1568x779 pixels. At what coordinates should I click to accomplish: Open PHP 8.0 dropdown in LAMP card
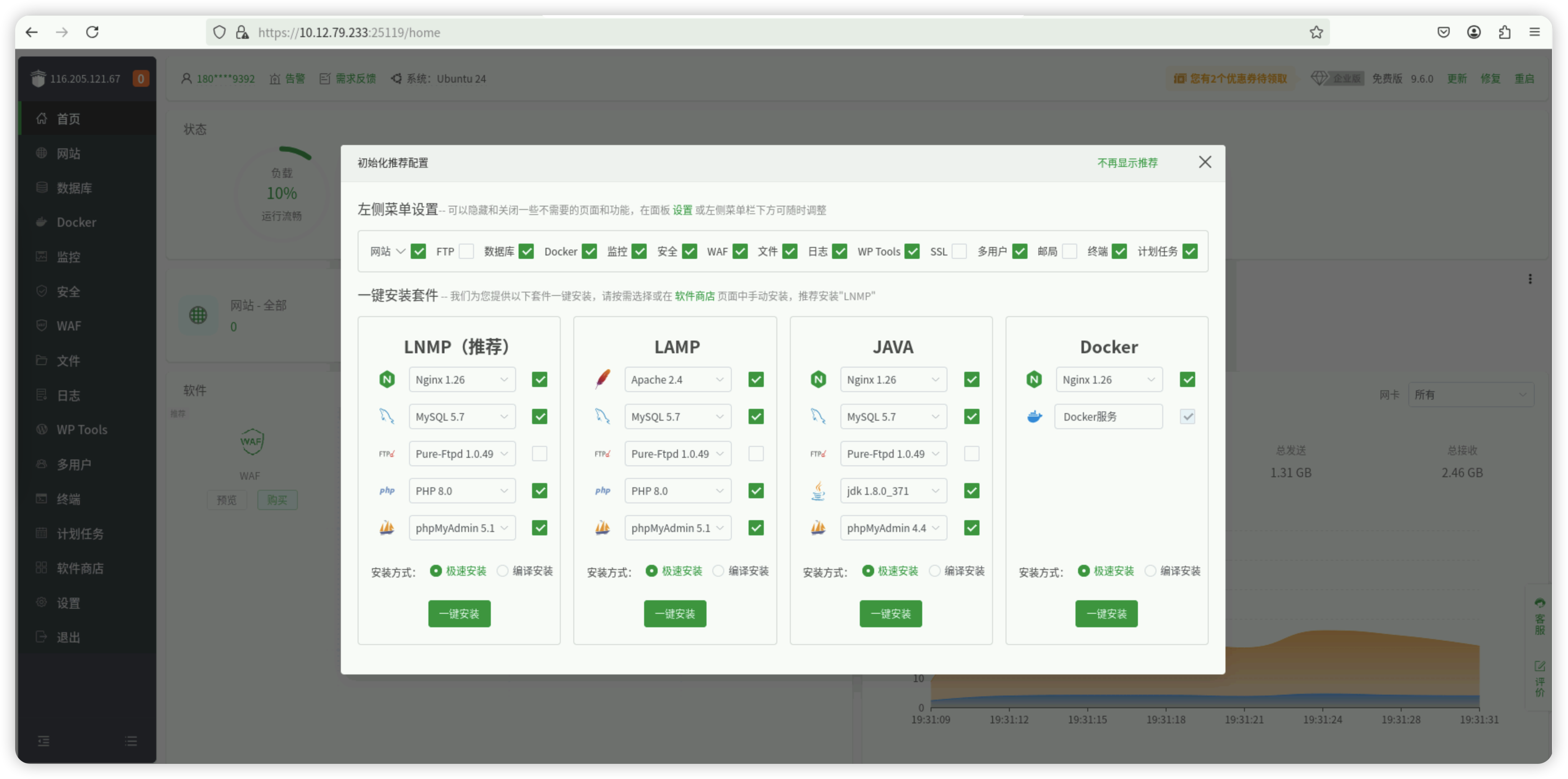(677, 491)
